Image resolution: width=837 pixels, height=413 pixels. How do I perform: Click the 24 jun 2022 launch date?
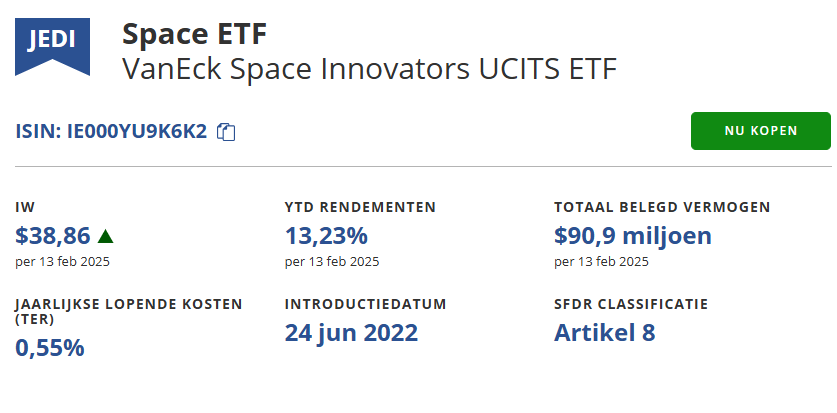[351, 332]
